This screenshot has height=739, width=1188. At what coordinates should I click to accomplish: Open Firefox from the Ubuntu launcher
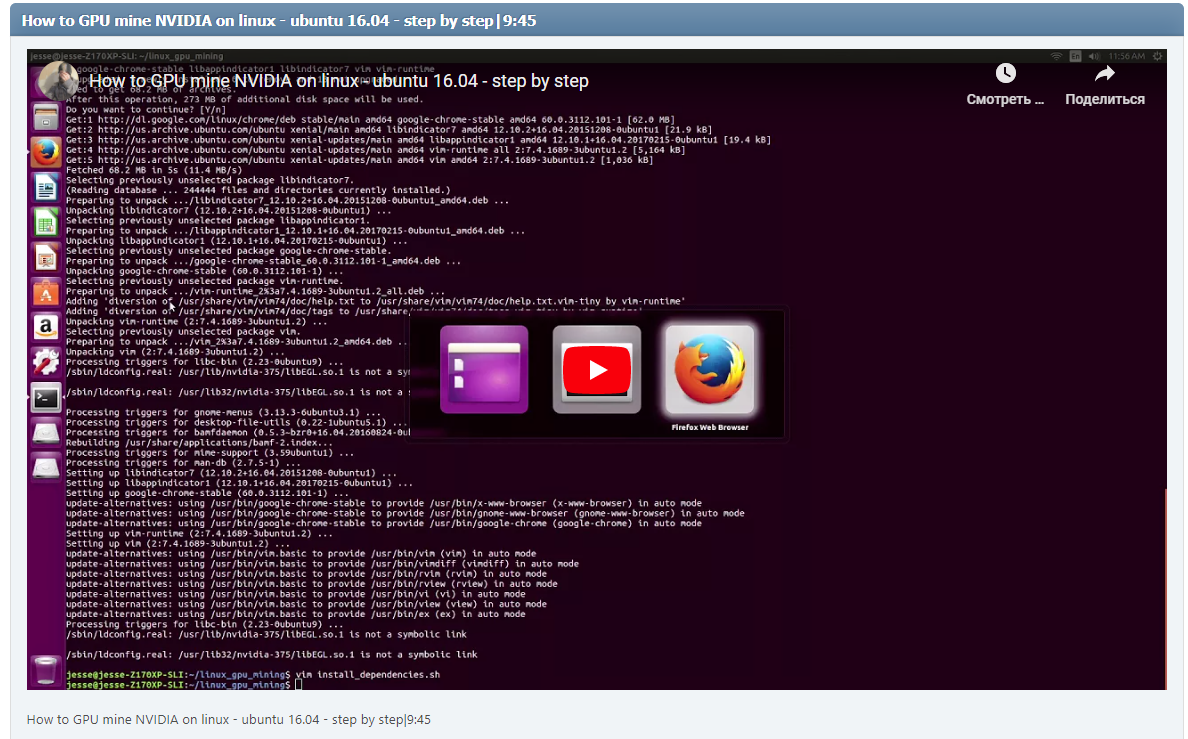pyautogui.click(x=46, y=152)
